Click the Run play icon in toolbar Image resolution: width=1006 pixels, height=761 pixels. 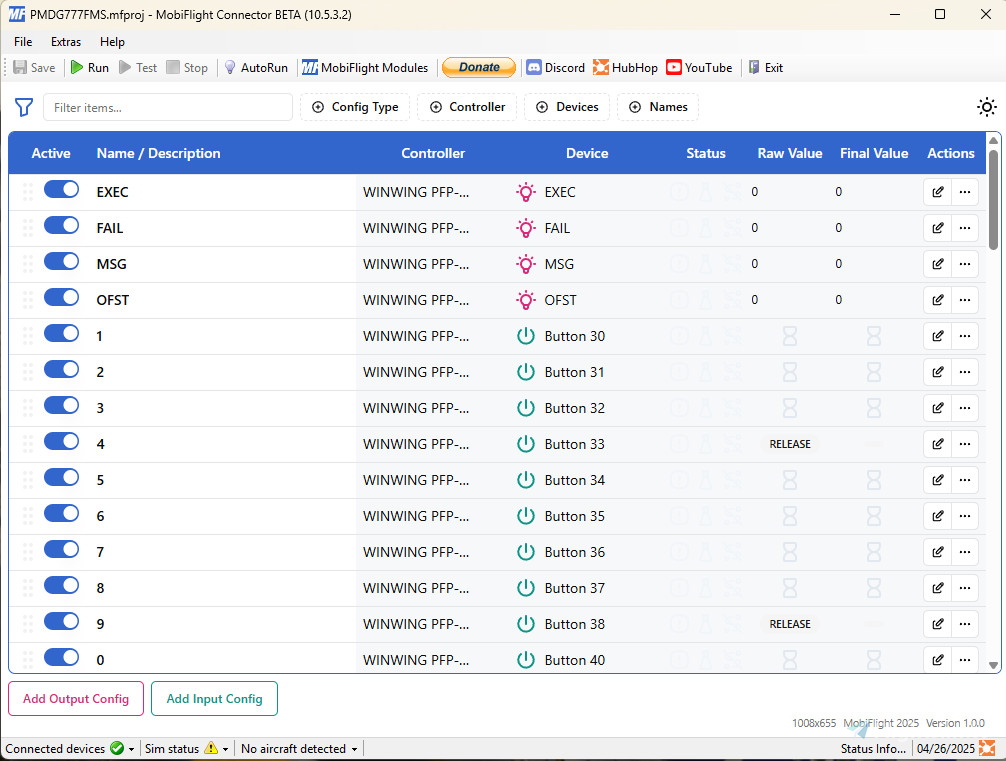point(77,68)
